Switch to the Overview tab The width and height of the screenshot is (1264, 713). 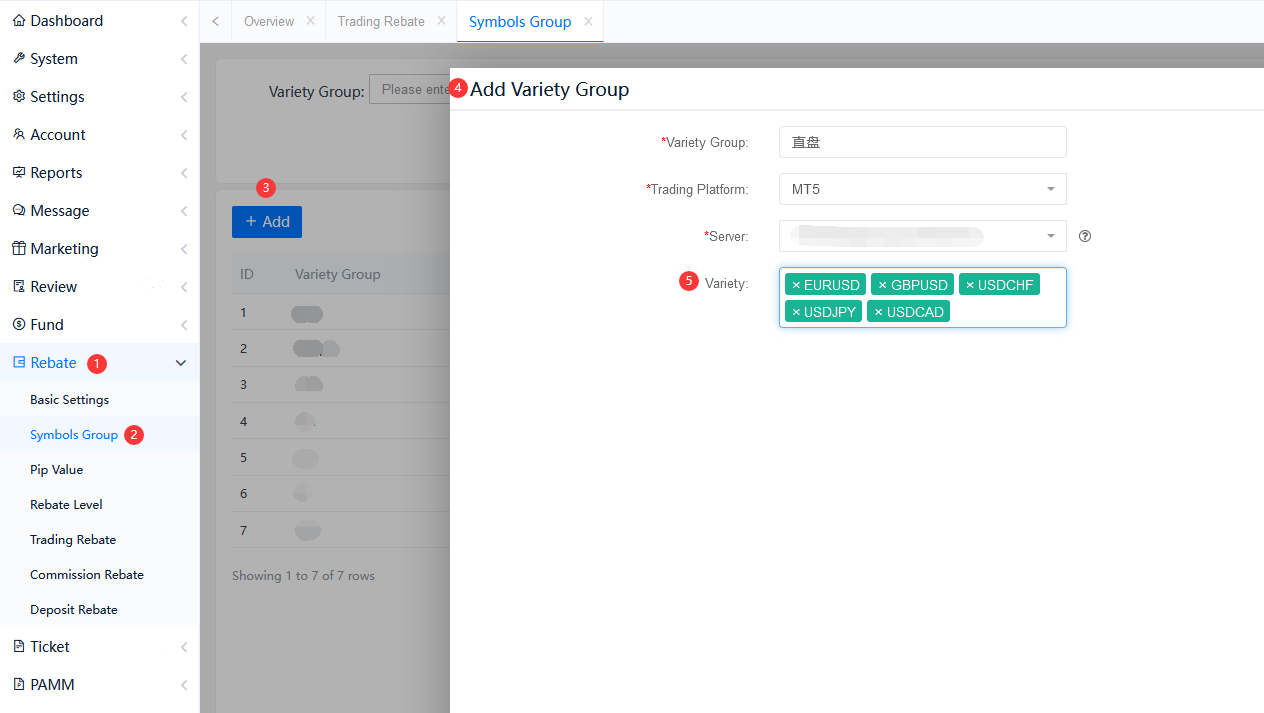(269, 21)
